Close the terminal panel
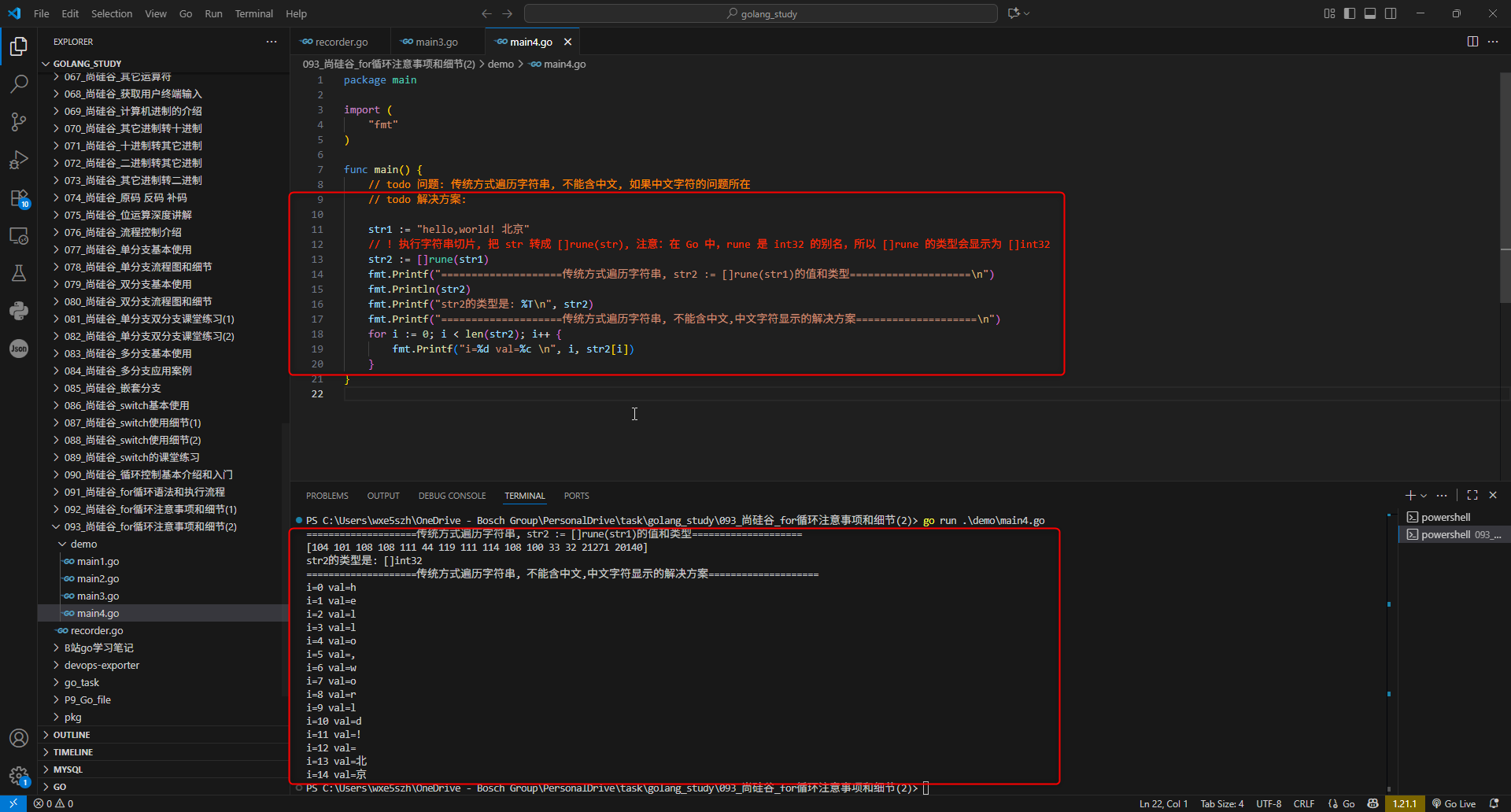 tap(1493, 495)
